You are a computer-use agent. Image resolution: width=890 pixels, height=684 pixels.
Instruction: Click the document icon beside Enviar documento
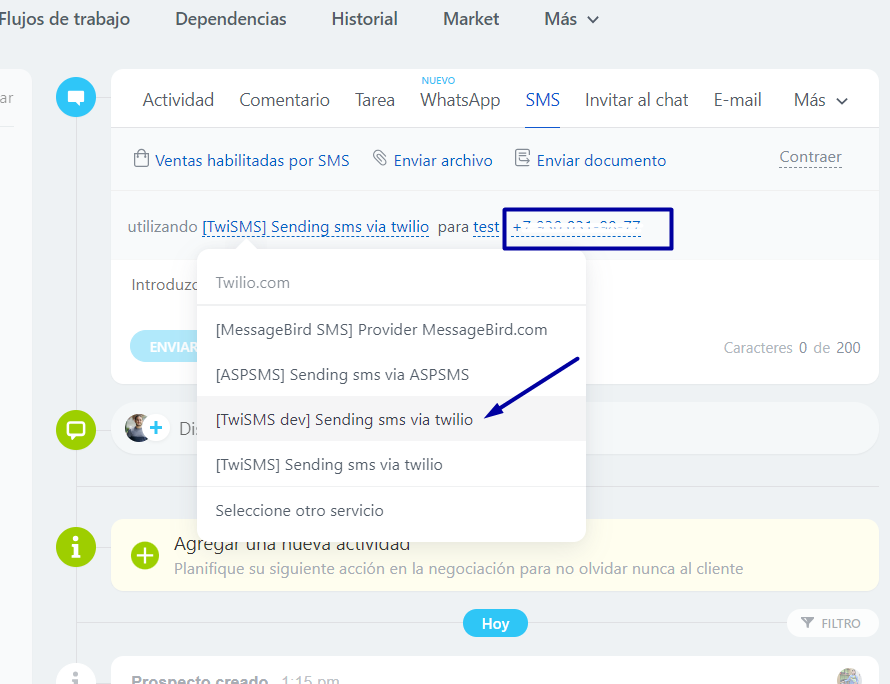pos(522,159)
